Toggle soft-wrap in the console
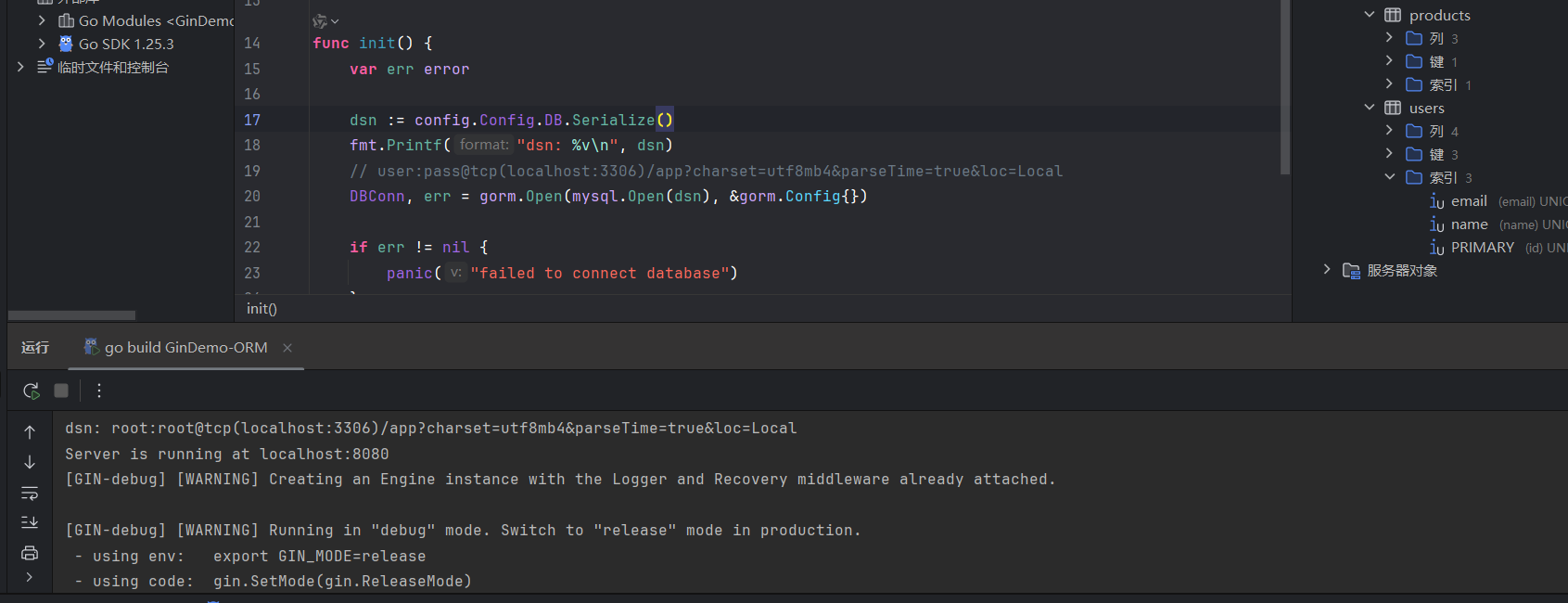This screenshot has height=603, width=1568. pyautogui.click(x=30, y=493)
